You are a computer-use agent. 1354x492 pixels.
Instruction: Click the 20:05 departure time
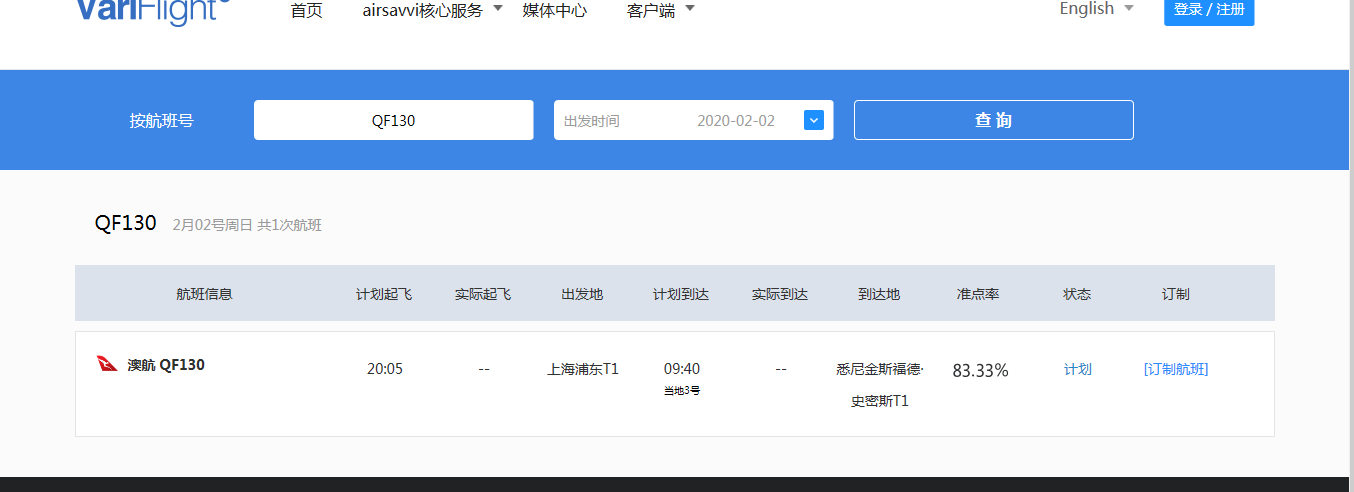pos(385,369)
